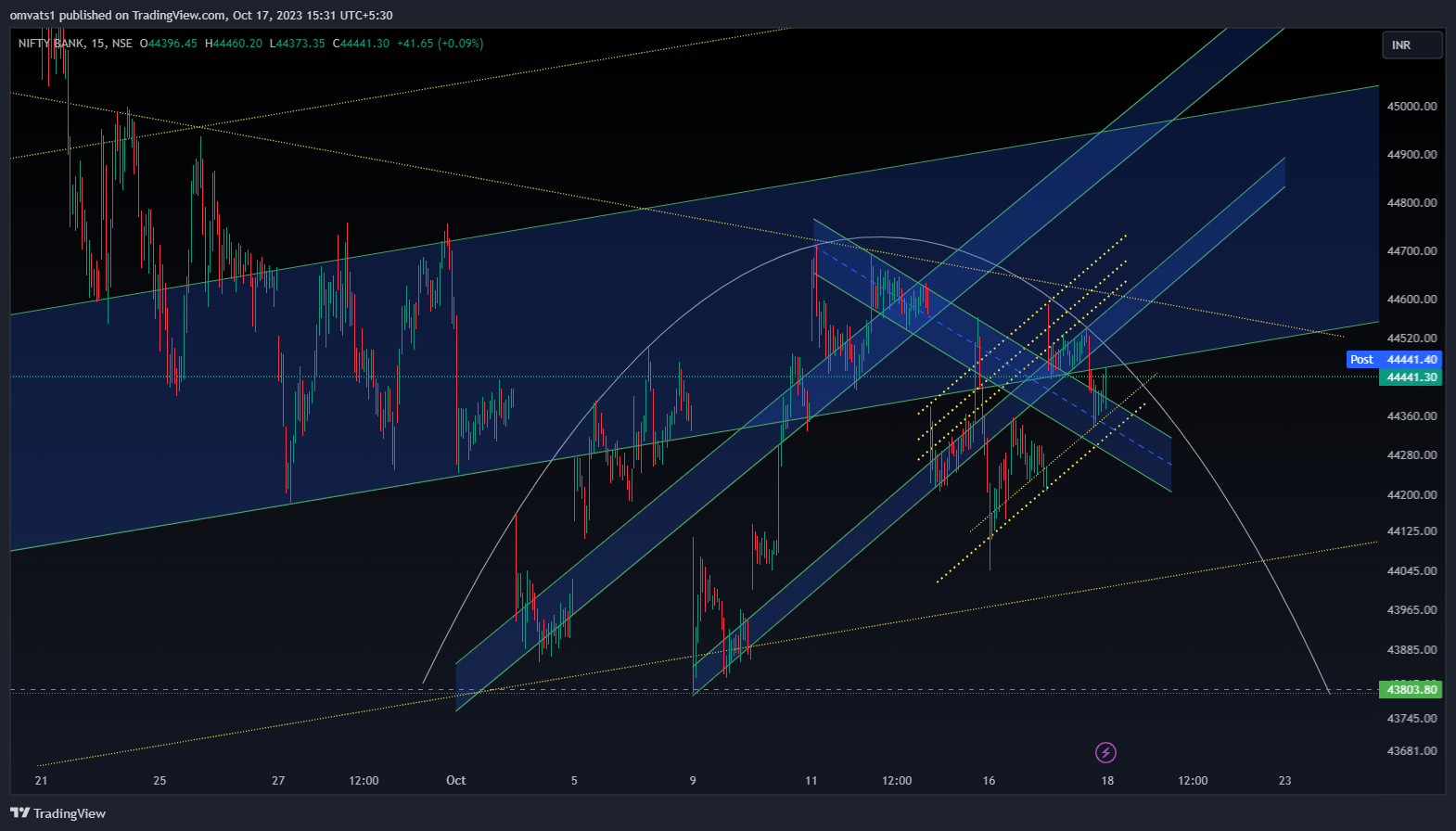Click the 43965.00 price axis label

pyautogui.click(x=1411, y=610)
